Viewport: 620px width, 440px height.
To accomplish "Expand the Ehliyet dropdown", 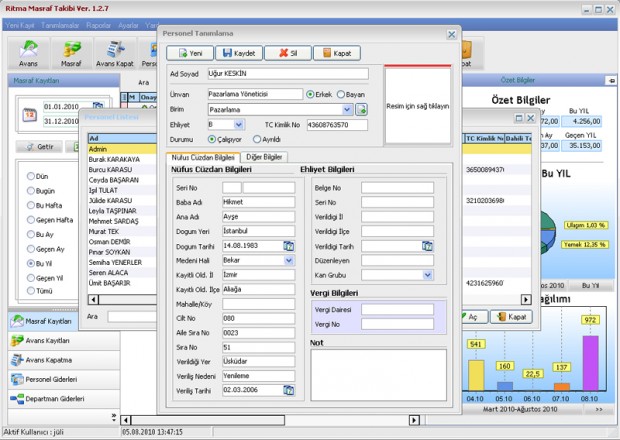I will coord(238,125).
